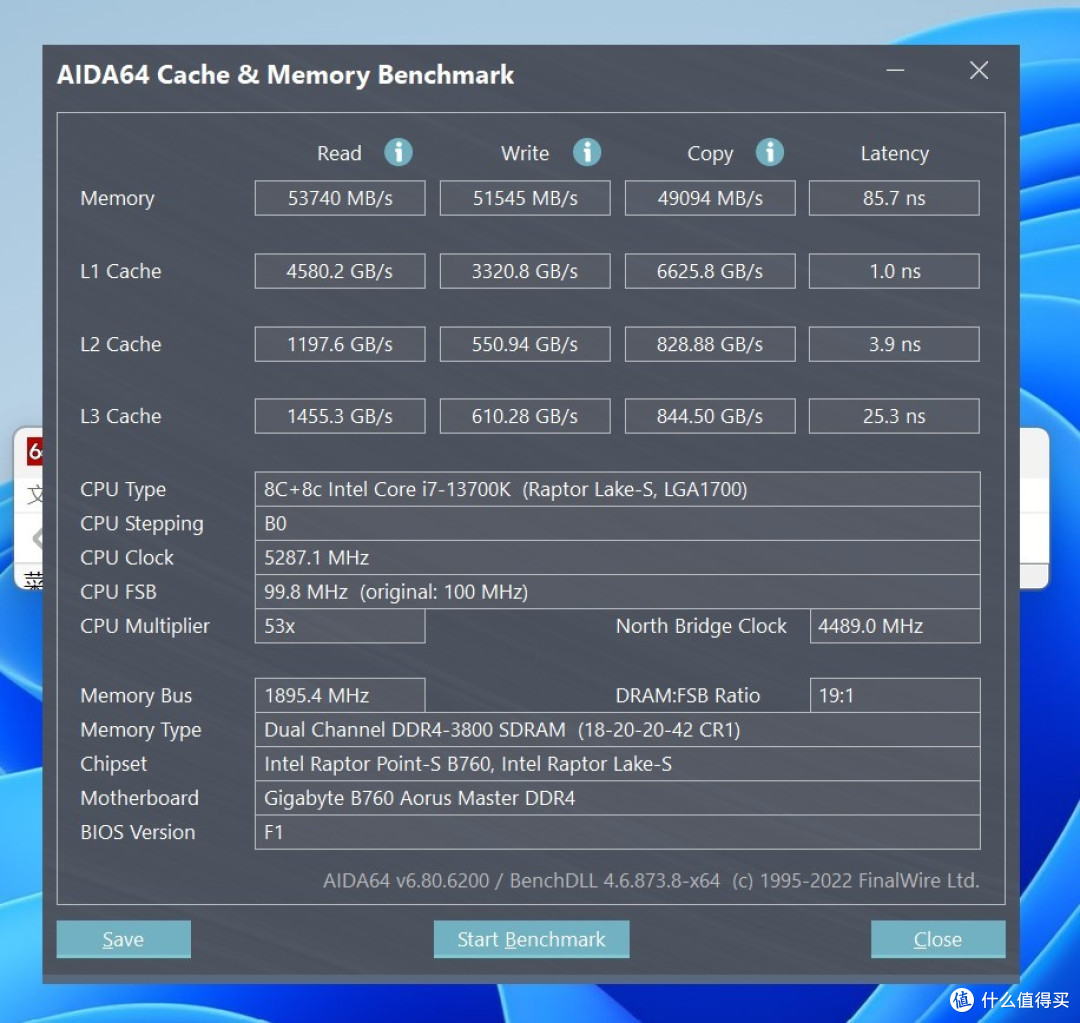Viewport: 1080px width, 1023px height.
Task: Click the Memory row label
Action: (x=117, y=198)
